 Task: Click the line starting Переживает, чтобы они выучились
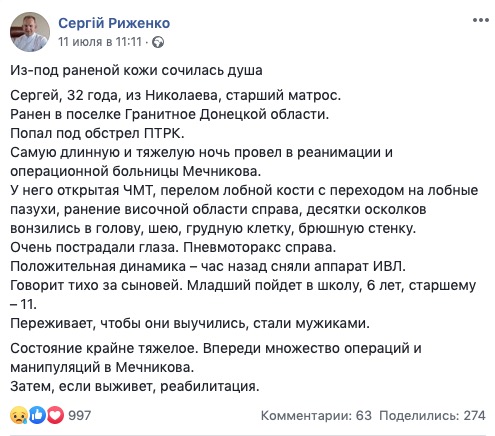pyautogui.click(x=190, y=324)
